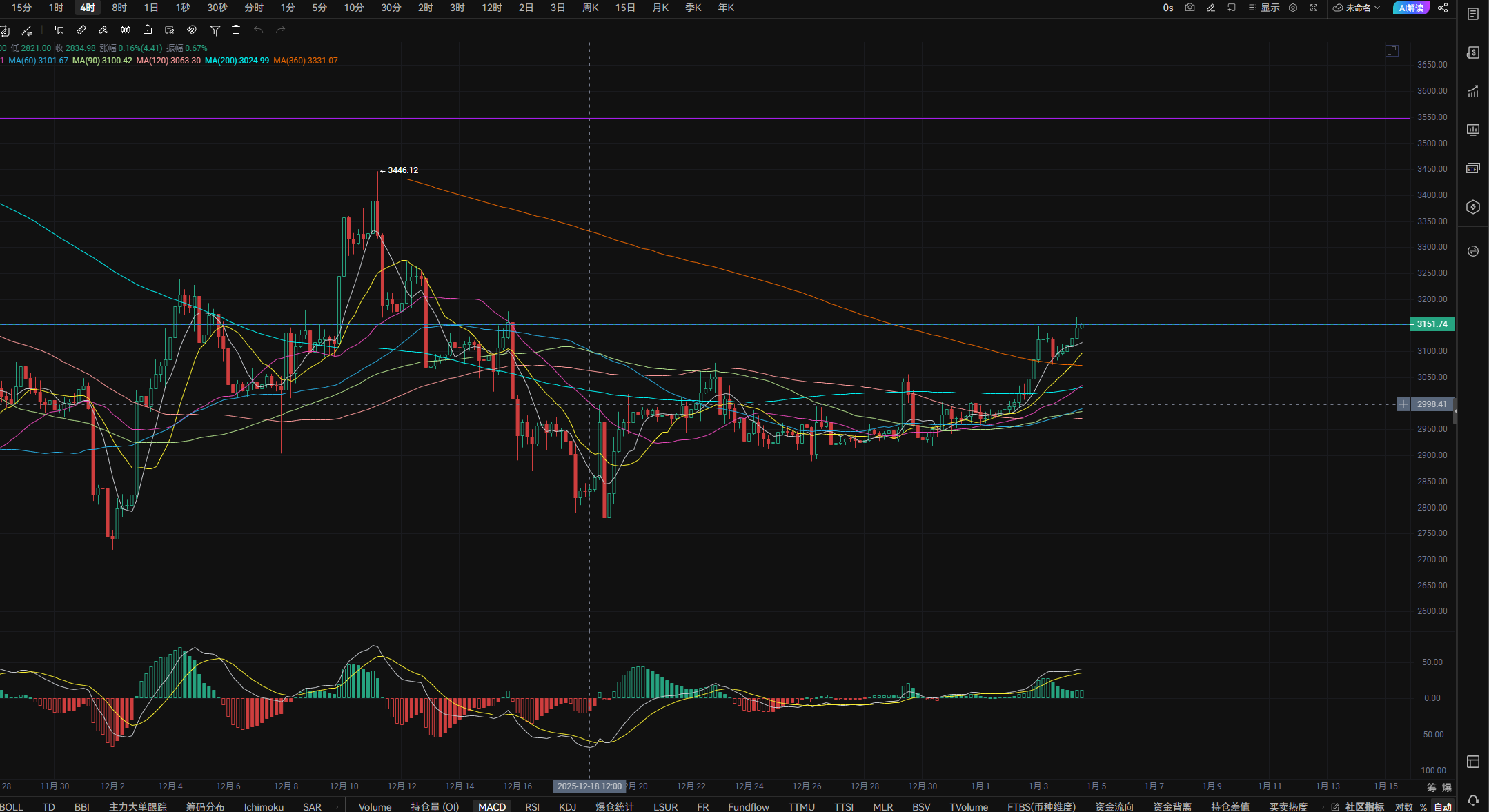Click the screenshot camera icon
Image resolution: width=1489 pixels, height=812 pixels.
click(1190, 8)
